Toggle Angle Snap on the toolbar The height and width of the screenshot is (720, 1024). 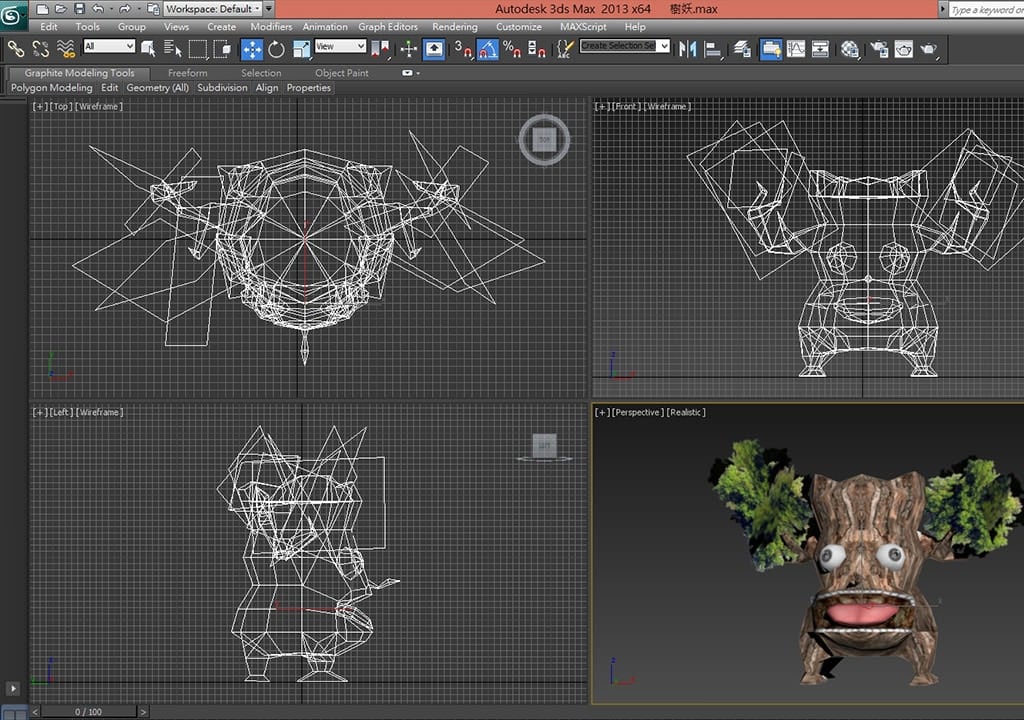[488, 48]
